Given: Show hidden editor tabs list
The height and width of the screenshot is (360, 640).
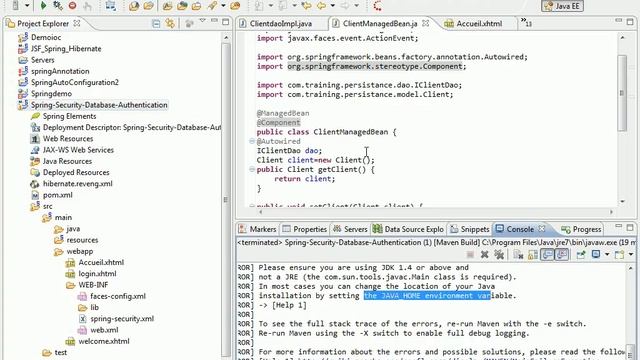Looking at the screenshot, I should pyautogui.click(x=526, y=22).
